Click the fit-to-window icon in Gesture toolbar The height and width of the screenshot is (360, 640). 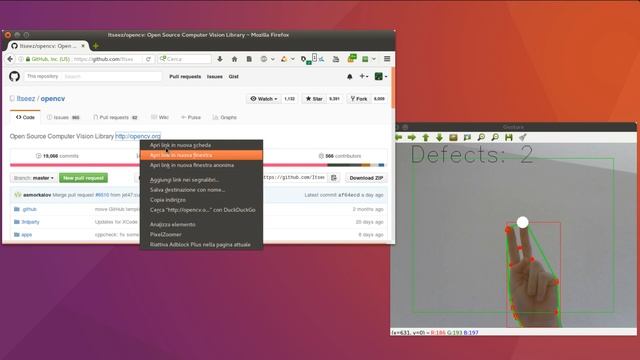point(467,138)
